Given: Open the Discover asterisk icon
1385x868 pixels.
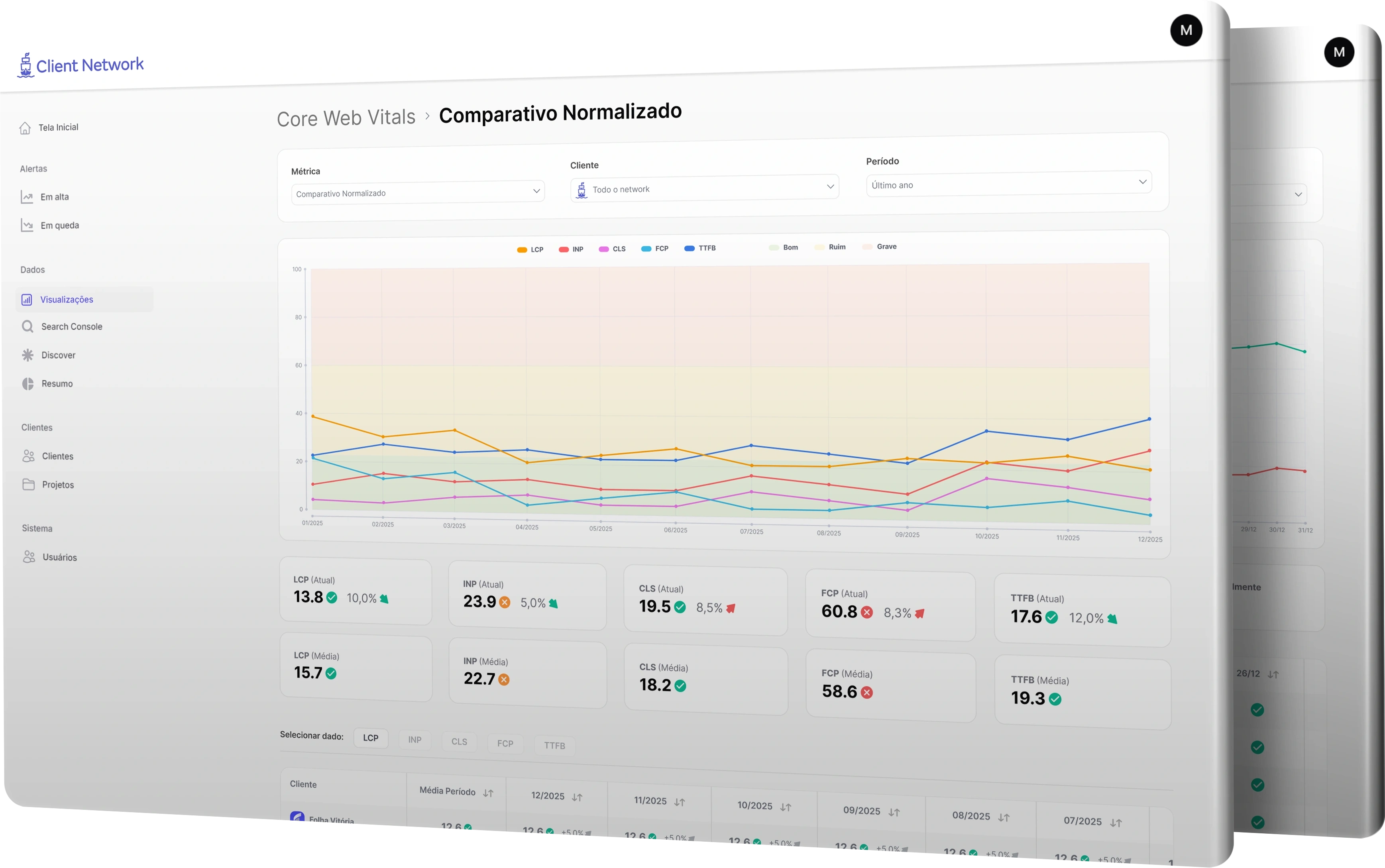Looking at the screenshot, I should tap(28, 355).
